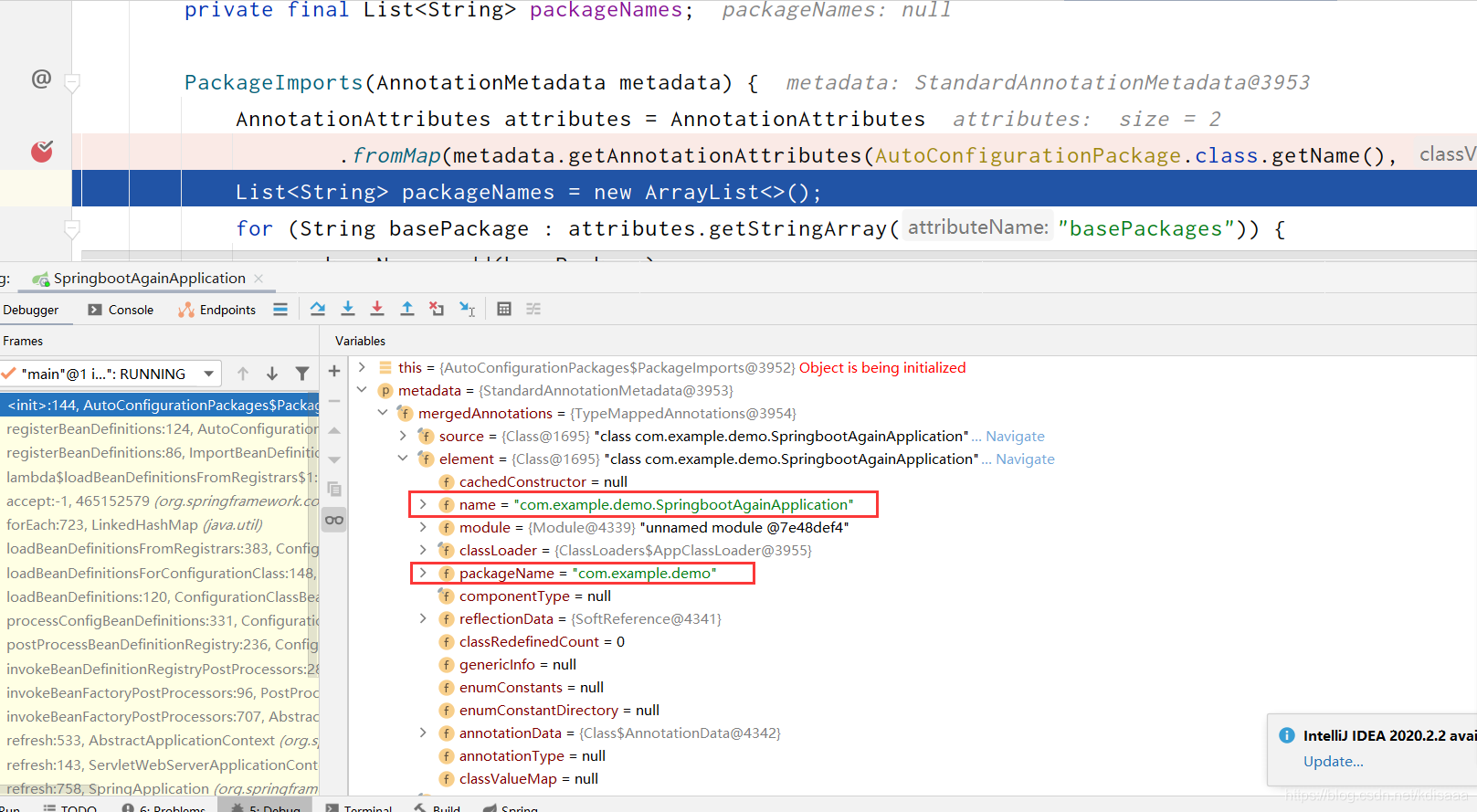1477x812 pixels.
Task: Collapse the PackageImports method fold marker
Action: pos(72,83)
